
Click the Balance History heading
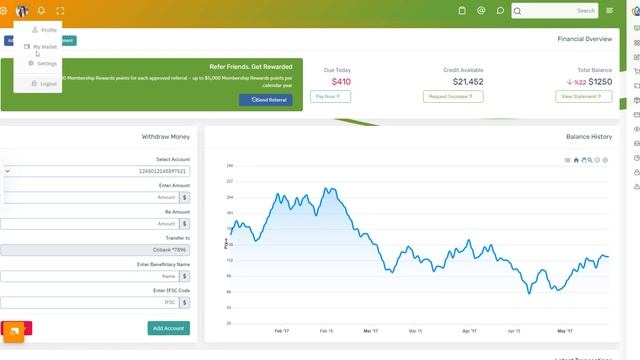[x=589, y=137]
